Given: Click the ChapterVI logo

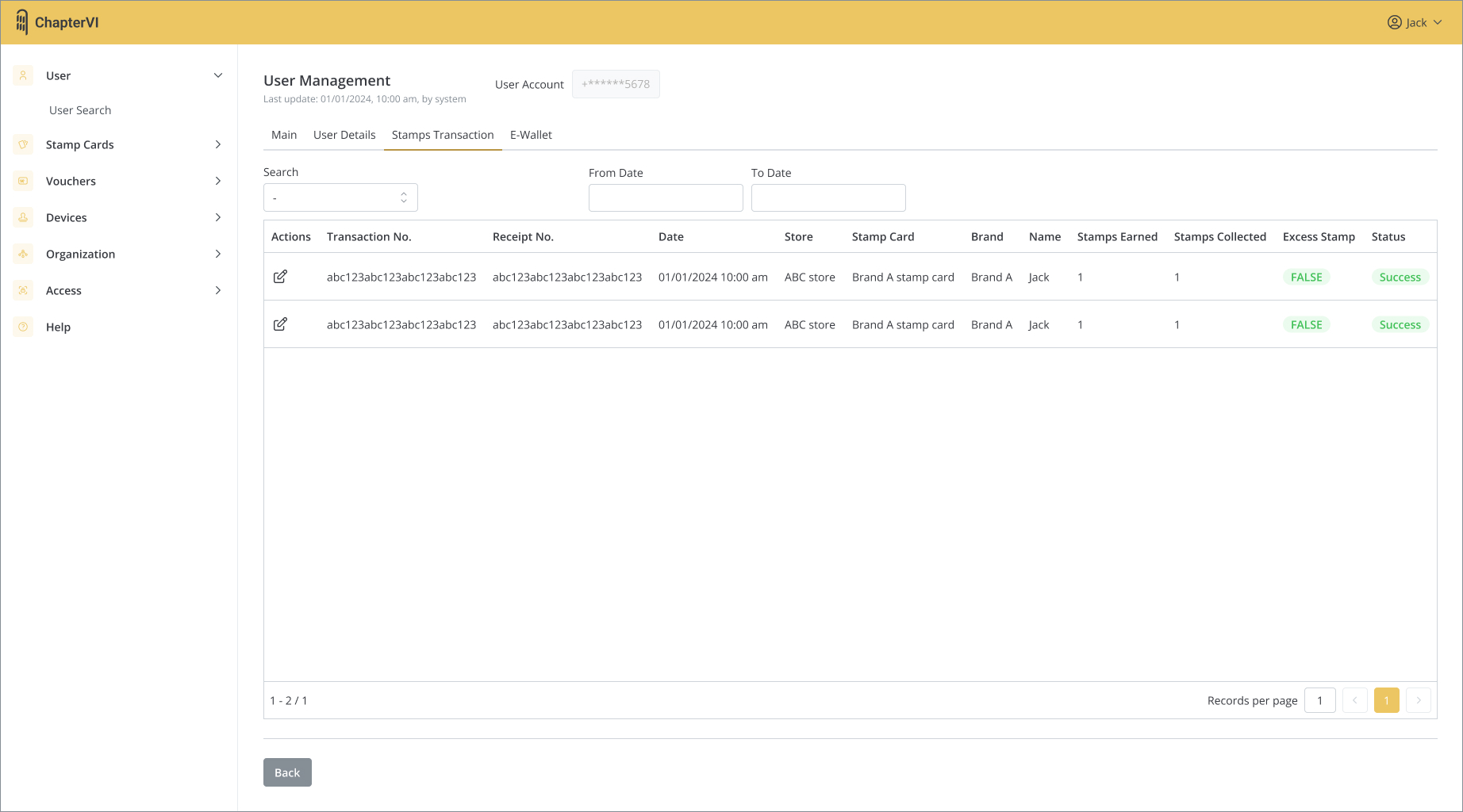Looking at the screenshot, I should pos(57,22).
